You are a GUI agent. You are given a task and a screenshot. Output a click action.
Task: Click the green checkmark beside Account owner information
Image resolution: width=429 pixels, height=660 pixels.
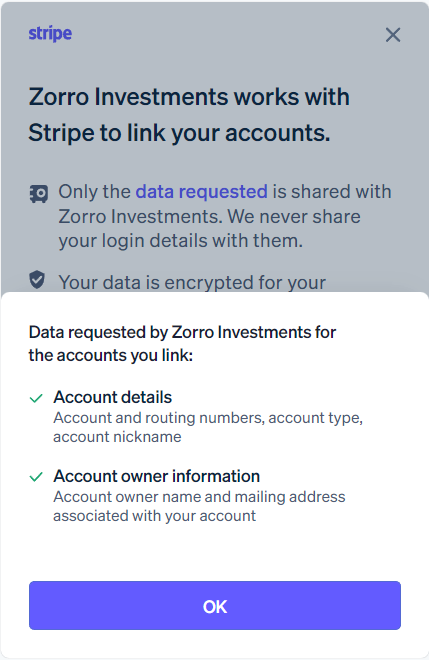(36, 477)
